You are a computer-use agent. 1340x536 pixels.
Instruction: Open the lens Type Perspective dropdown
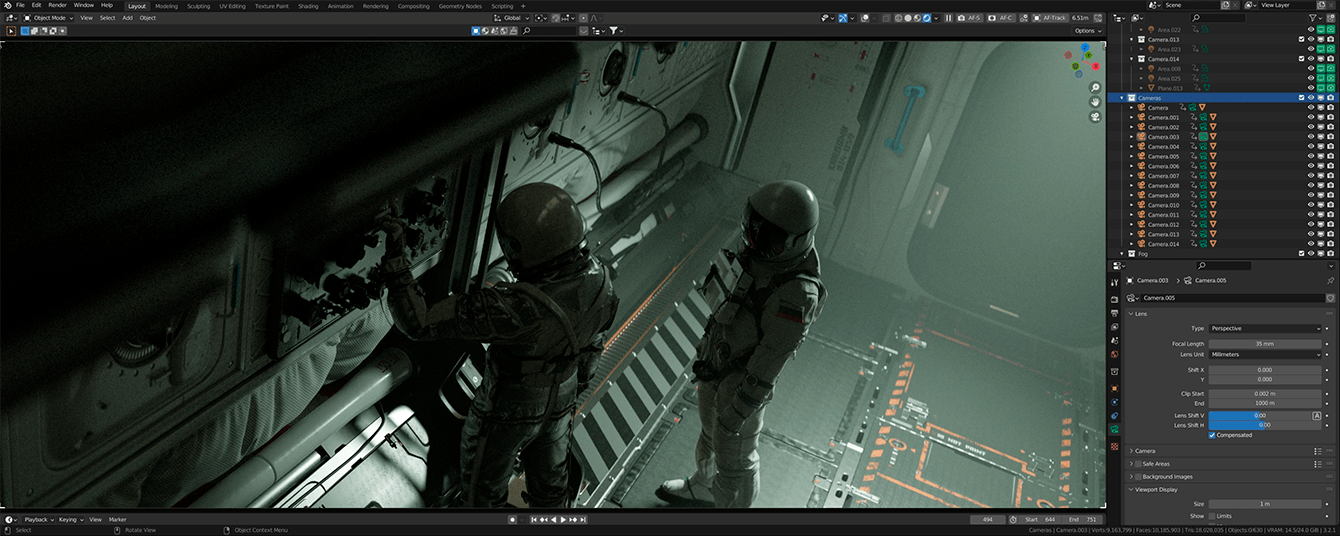pos(1264,328)
